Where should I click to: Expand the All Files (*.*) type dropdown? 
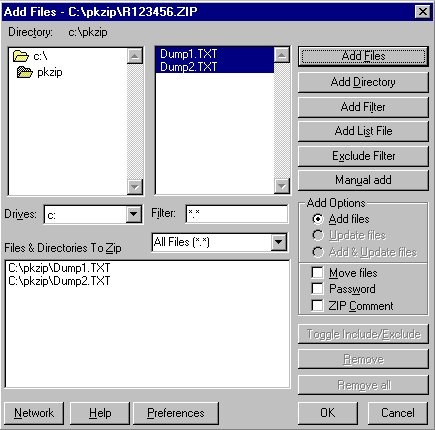tap(279, 242)
